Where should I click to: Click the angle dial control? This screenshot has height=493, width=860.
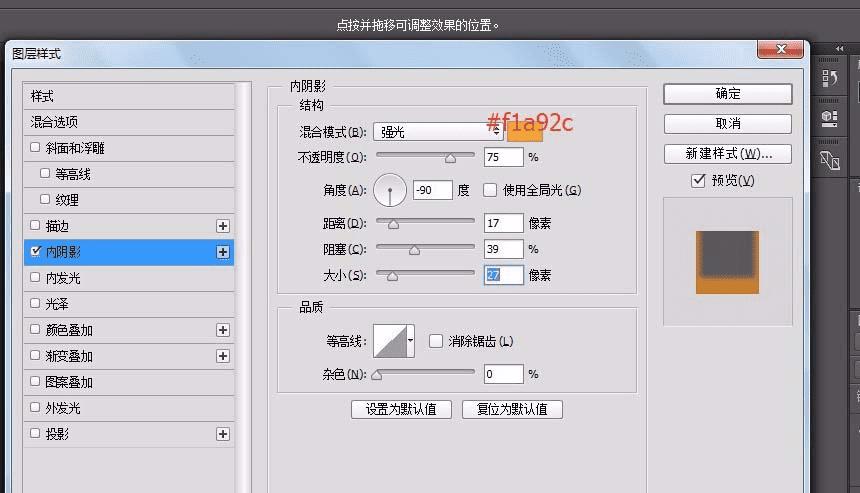(390, 190)
